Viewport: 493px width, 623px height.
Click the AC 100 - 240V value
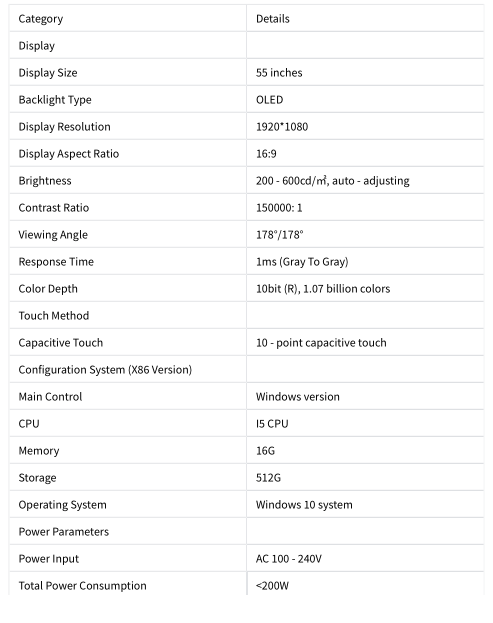click(288, 559)
